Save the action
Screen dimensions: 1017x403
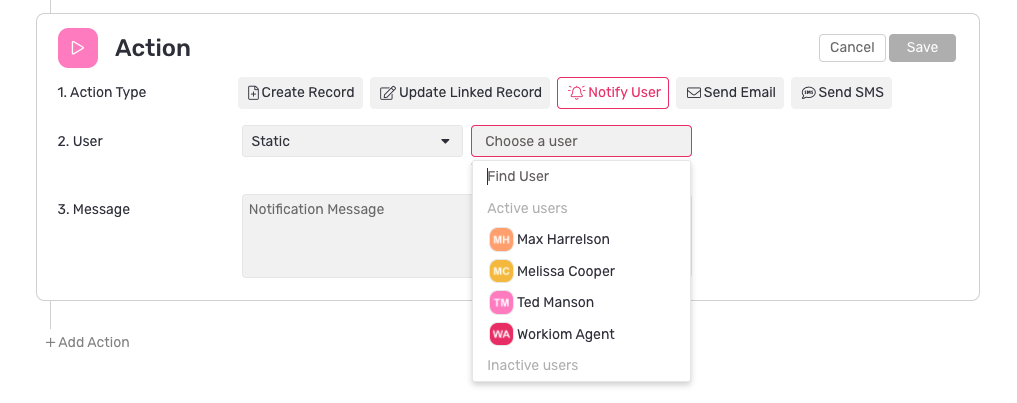click(922, 48)
